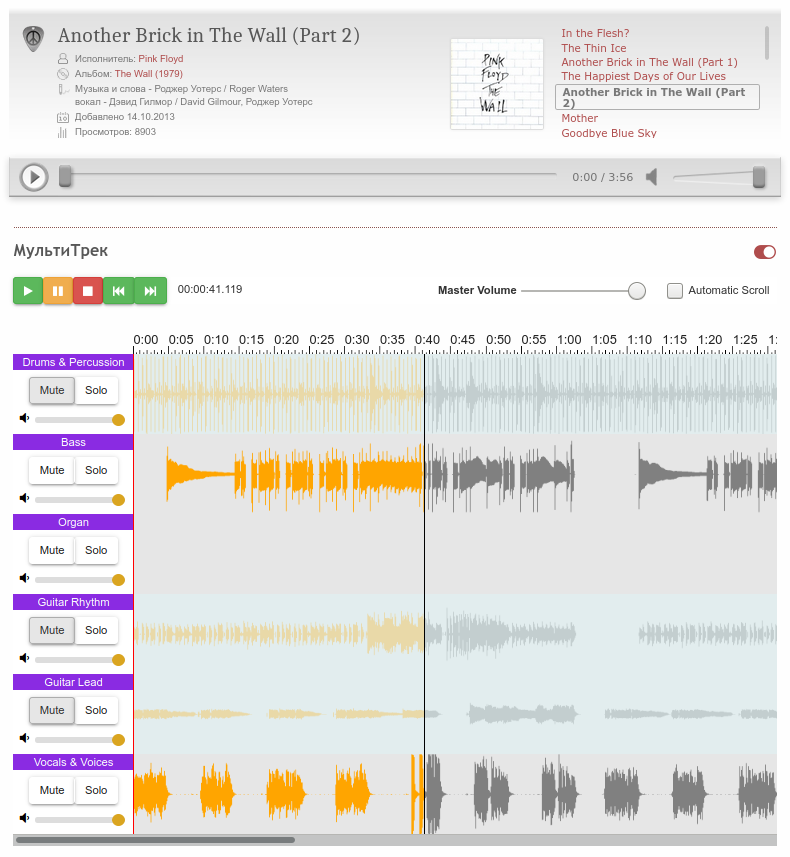Click the Guitar Lead volume speaker icon

click(x=24, y=738)
